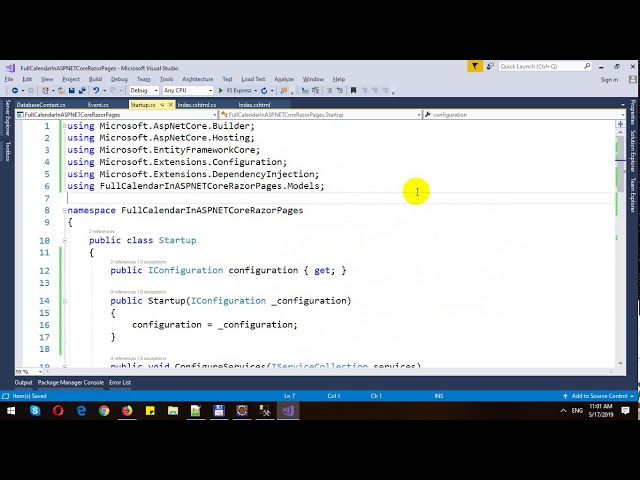Click the Increase Indent toolbar icon
Image resolution: width=640 pixels, height=480 pixels.
click(x=339, y=91)
